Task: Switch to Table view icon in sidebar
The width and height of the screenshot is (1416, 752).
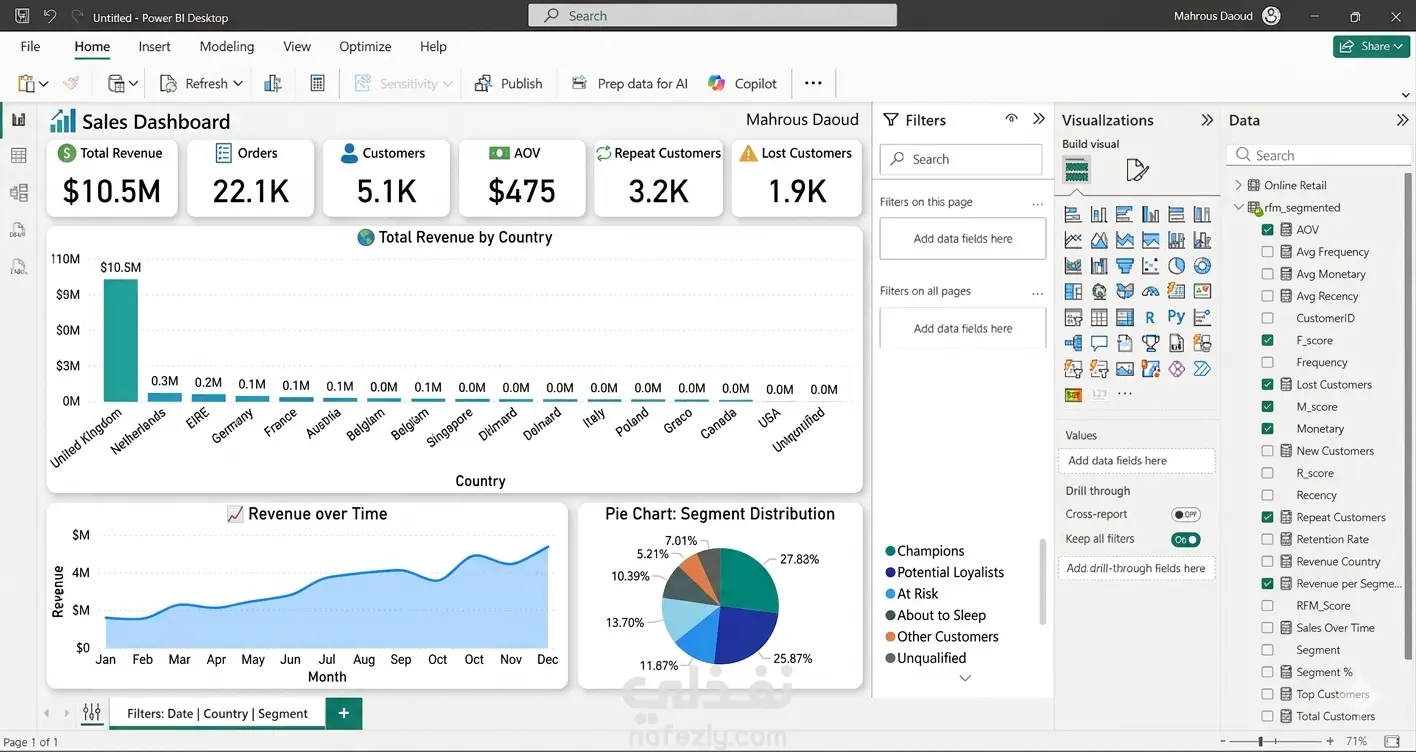Action: tap(18, 156)
